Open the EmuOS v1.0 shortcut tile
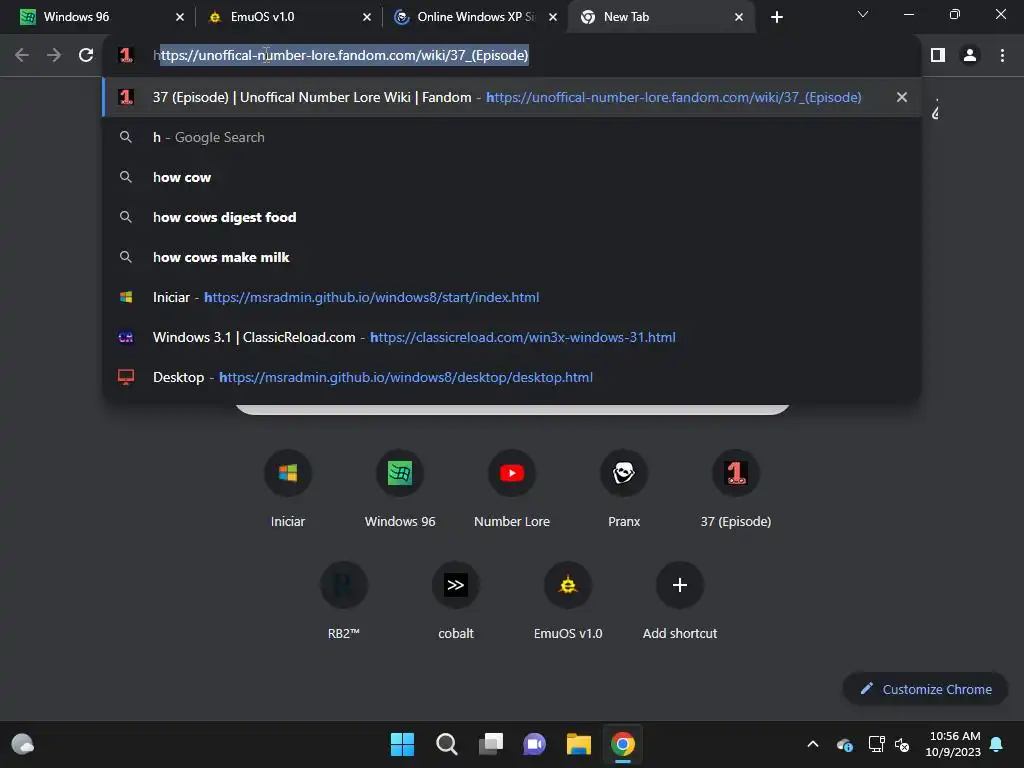Screen dimensions: 1024x768 [568, 600]
